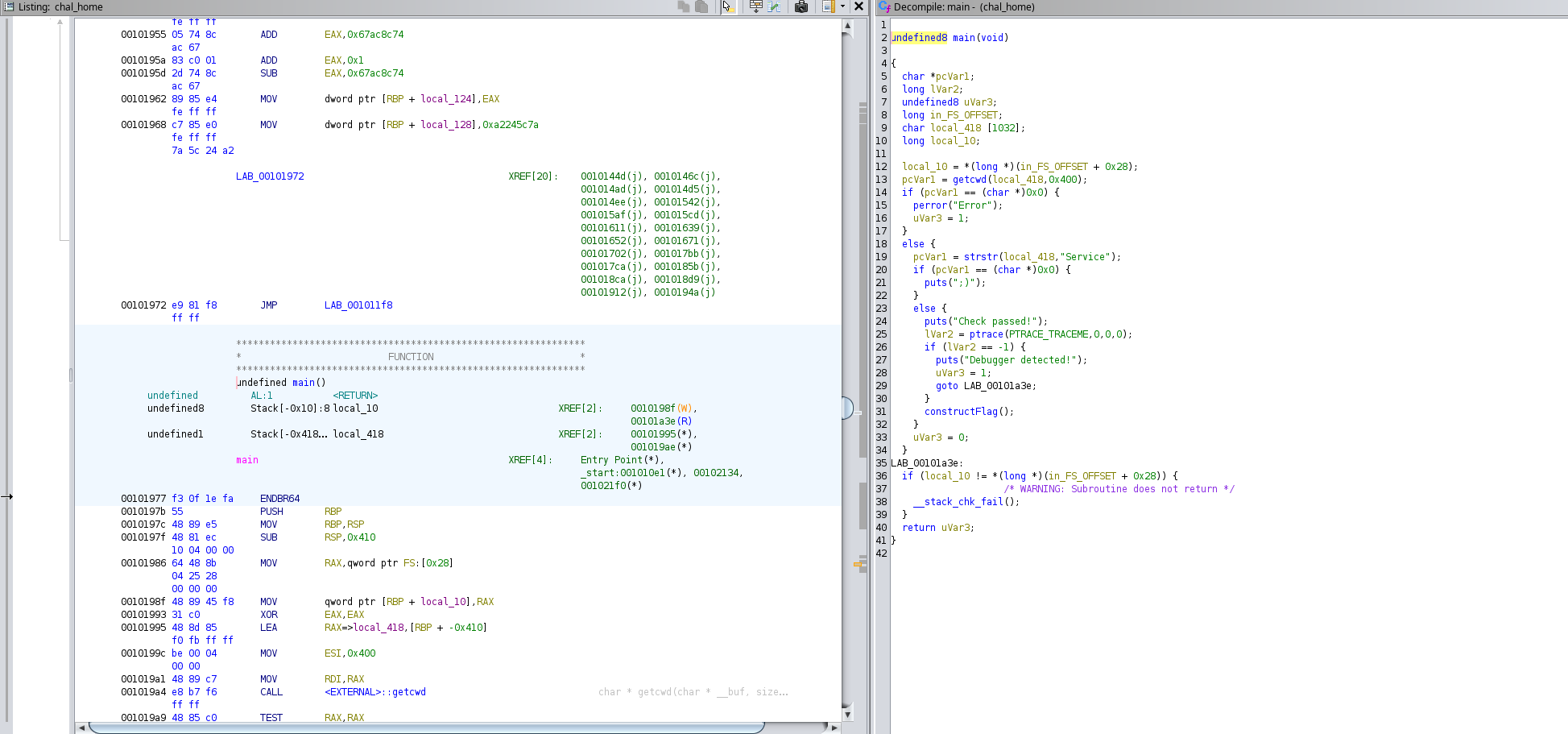Click the strstr call in decompiler
The height and width of the screenshot is (734, 1568).
coord(981,257)
